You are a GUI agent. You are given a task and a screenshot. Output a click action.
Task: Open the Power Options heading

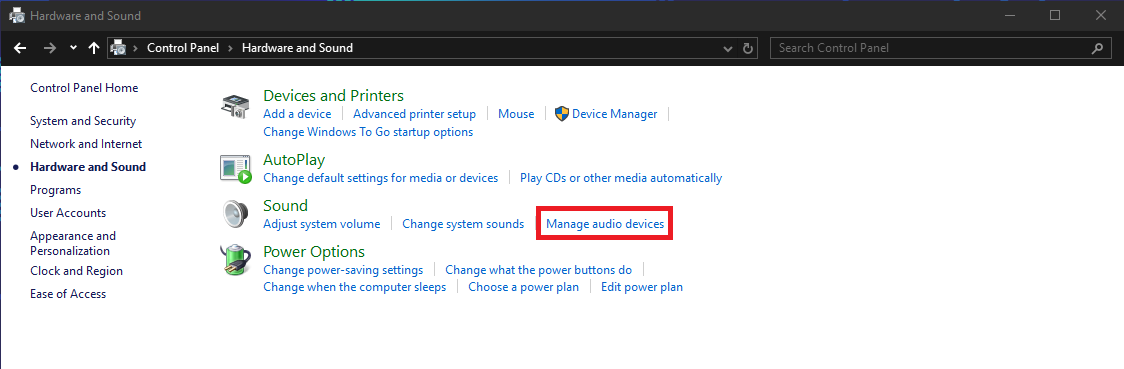pyautogui.click(x=314, y=251)
